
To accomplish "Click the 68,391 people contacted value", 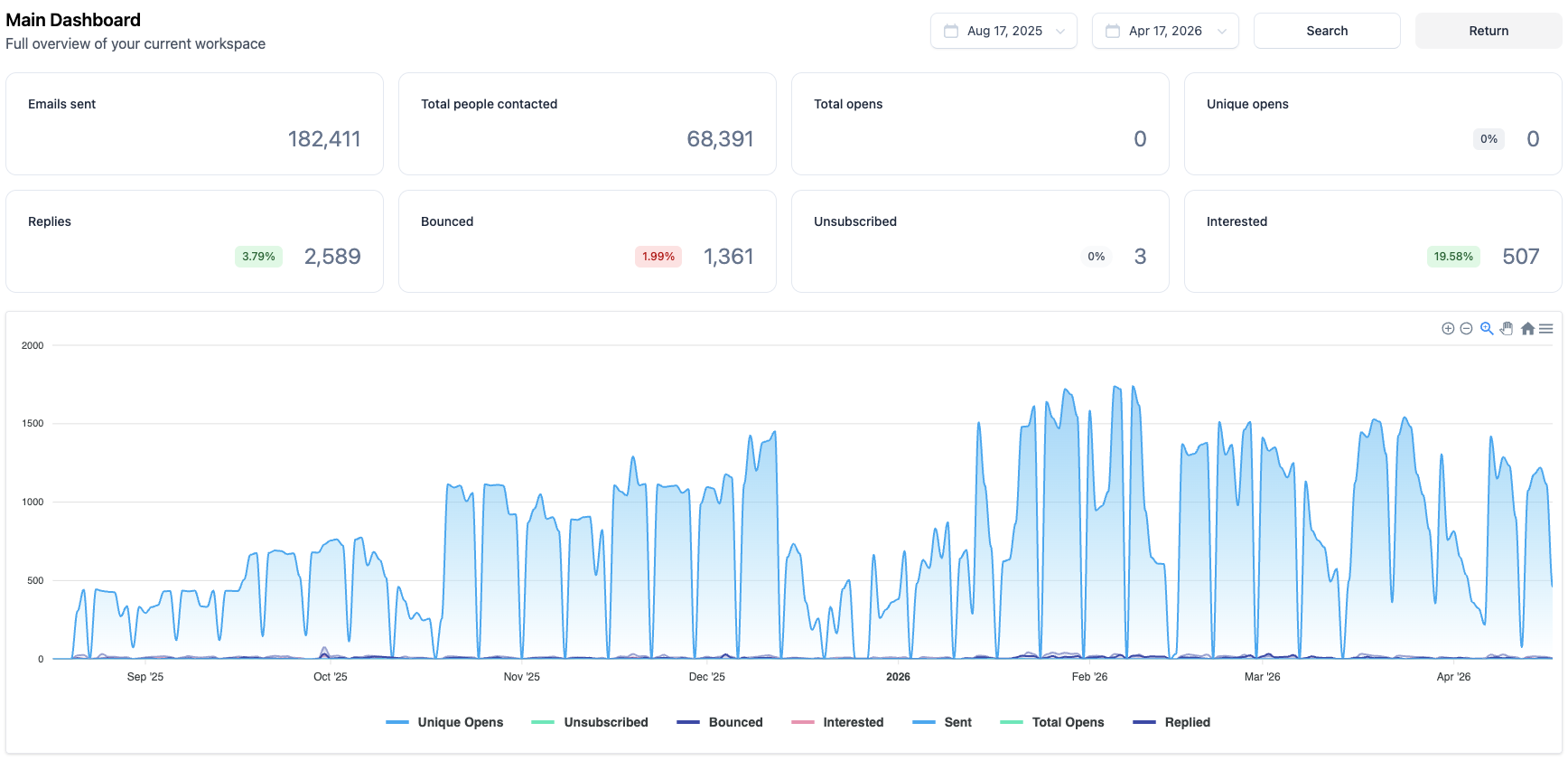I will pyautogui.click(x=720, y=139).
